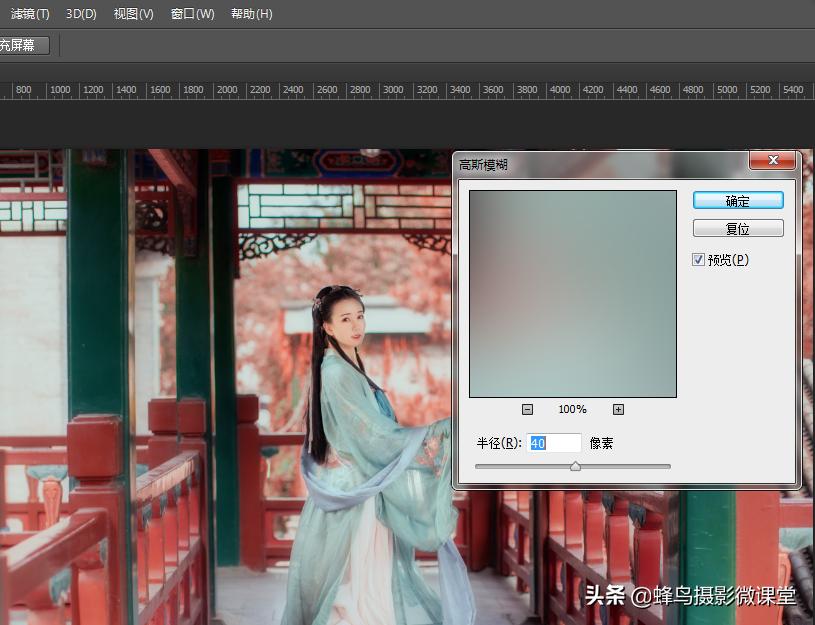This screenshot has height=625, width=815.
Task: Open the 3D(D) menu
Action: point(81,14)
